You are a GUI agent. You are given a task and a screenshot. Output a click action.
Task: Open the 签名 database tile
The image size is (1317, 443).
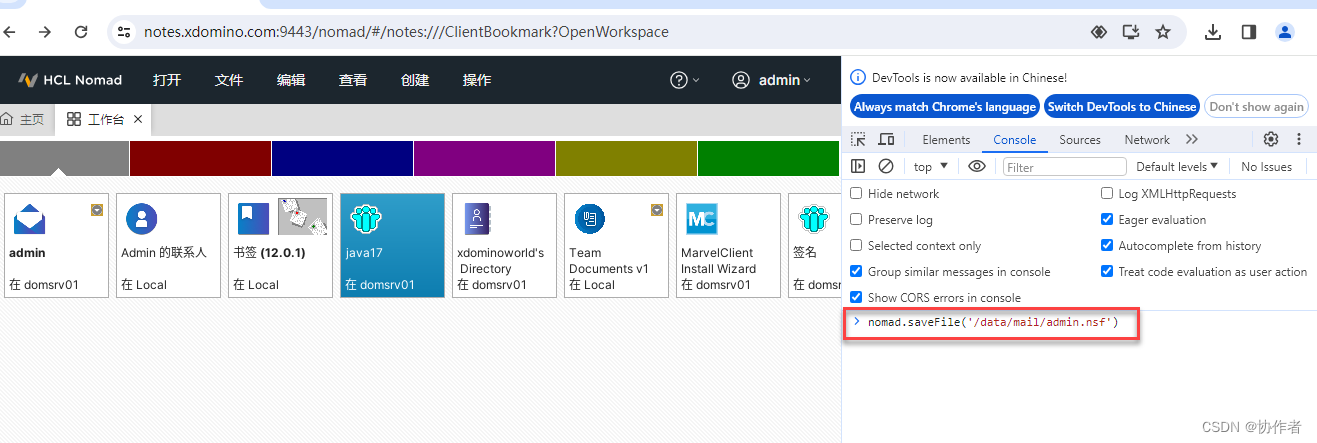pyautogui.click(x=815, y=246)
